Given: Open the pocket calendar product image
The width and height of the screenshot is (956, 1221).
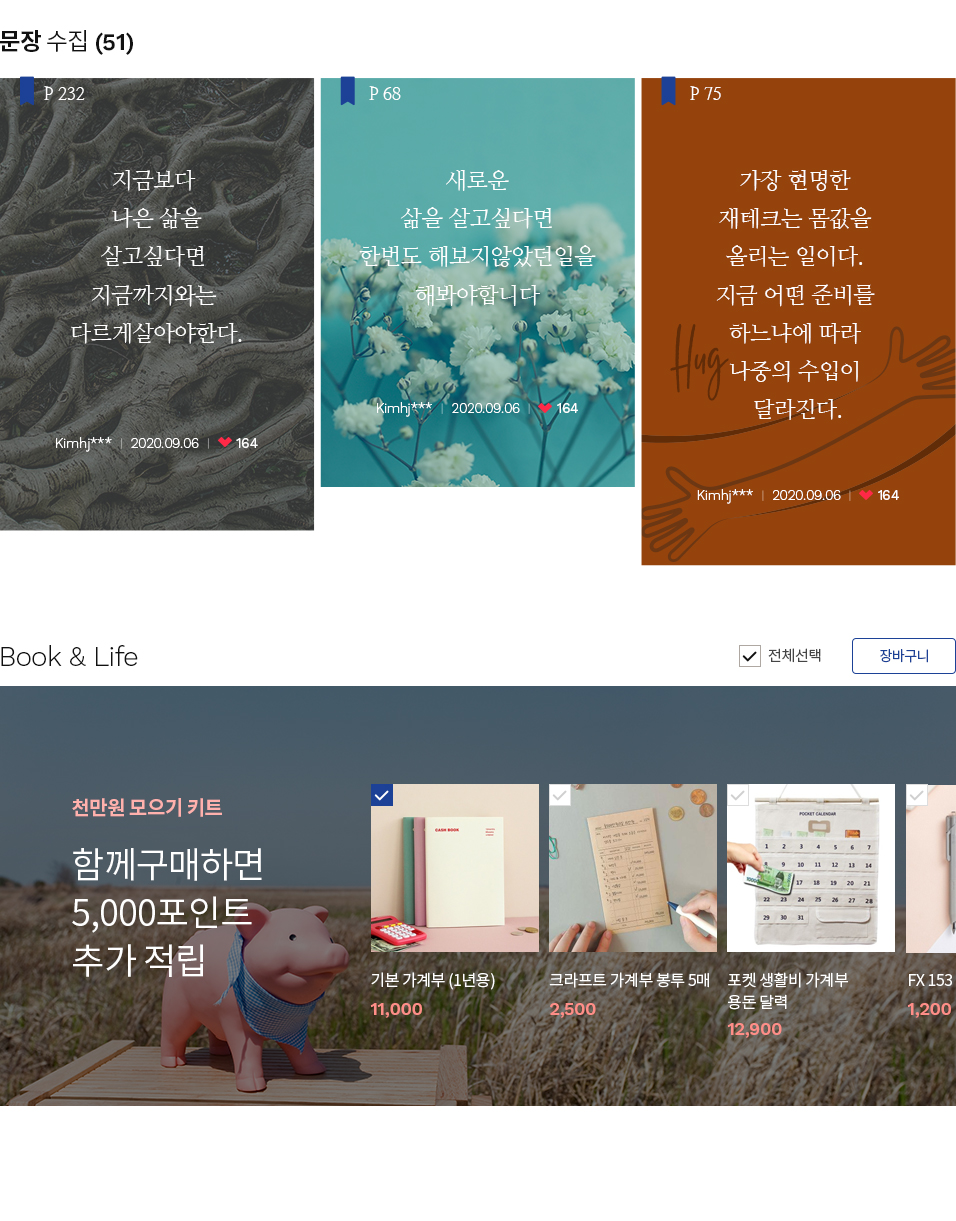Looking at the screenshot, I should pos(811,868).
